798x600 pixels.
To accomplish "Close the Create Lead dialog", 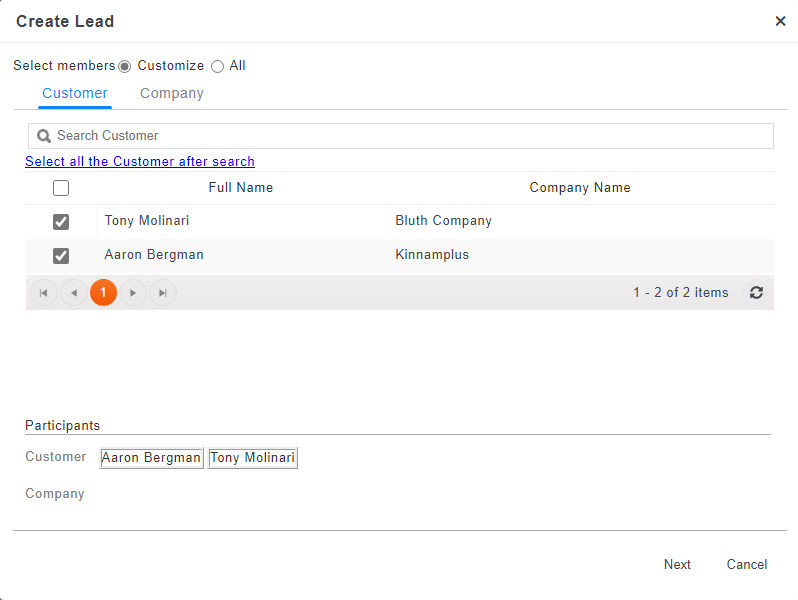I will tap(780, 21).
